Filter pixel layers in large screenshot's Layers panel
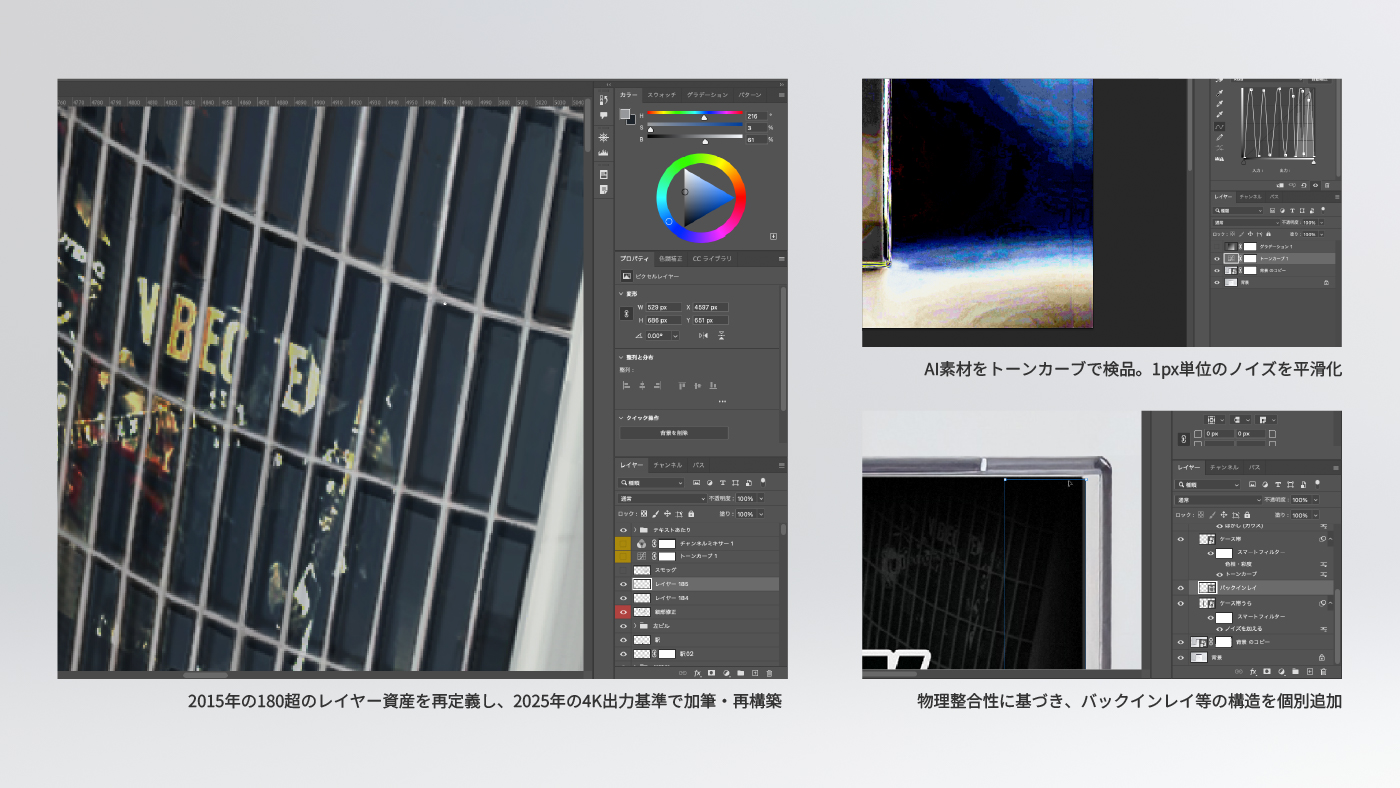 696,483
